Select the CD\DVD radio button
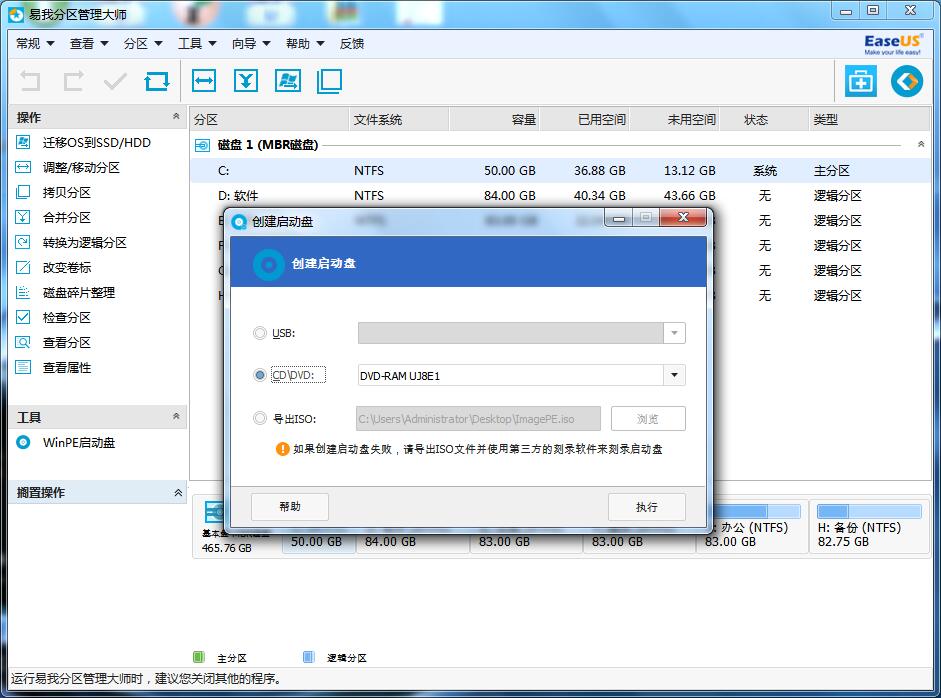941x698 pixels. (260, 375)
